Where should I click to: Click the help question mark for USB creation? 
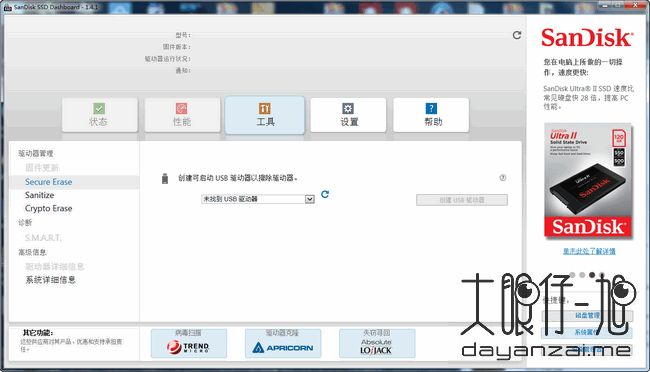click(x=502, y=178)
